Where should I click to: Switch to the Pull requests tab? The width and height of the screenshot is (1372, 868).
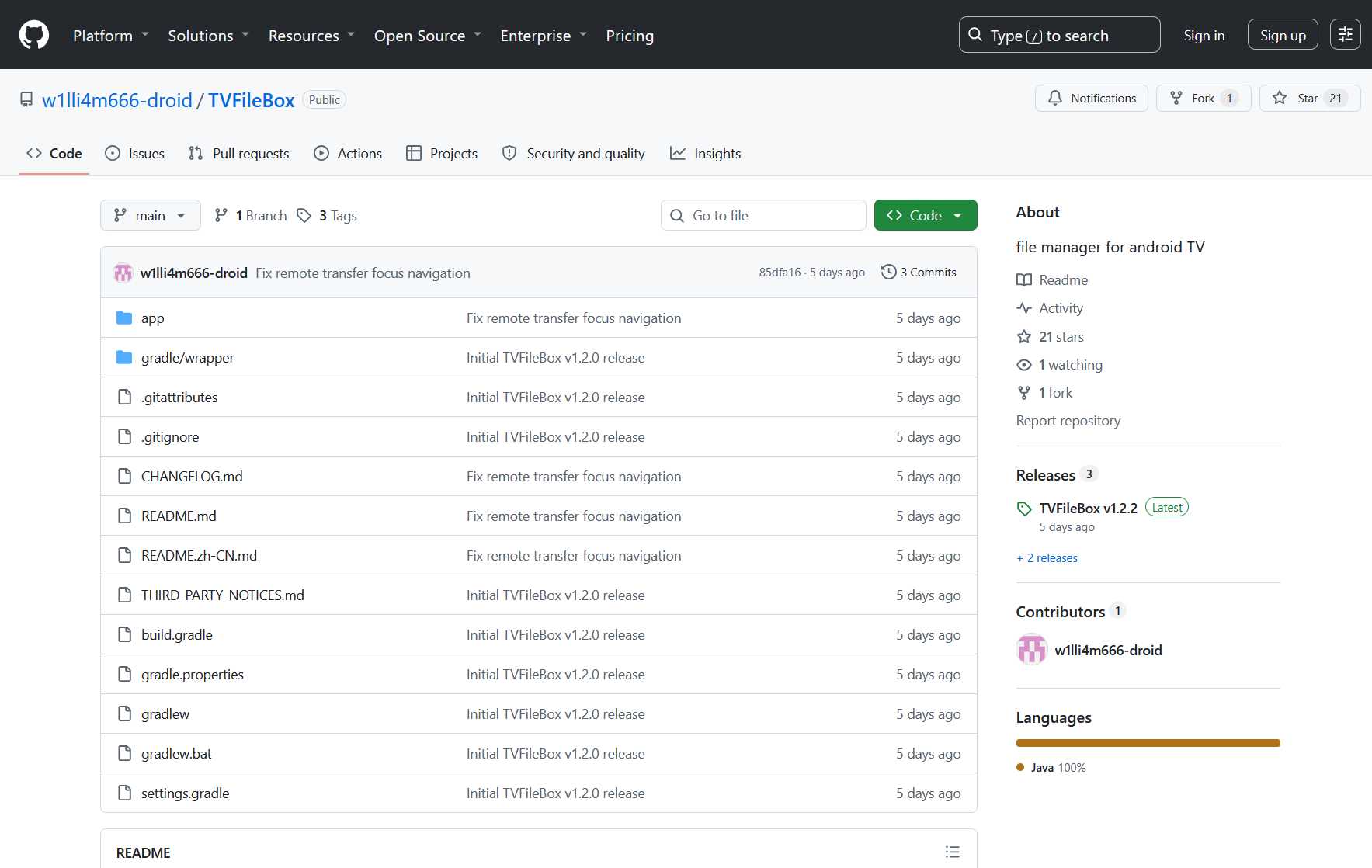[x=239, y=153]
